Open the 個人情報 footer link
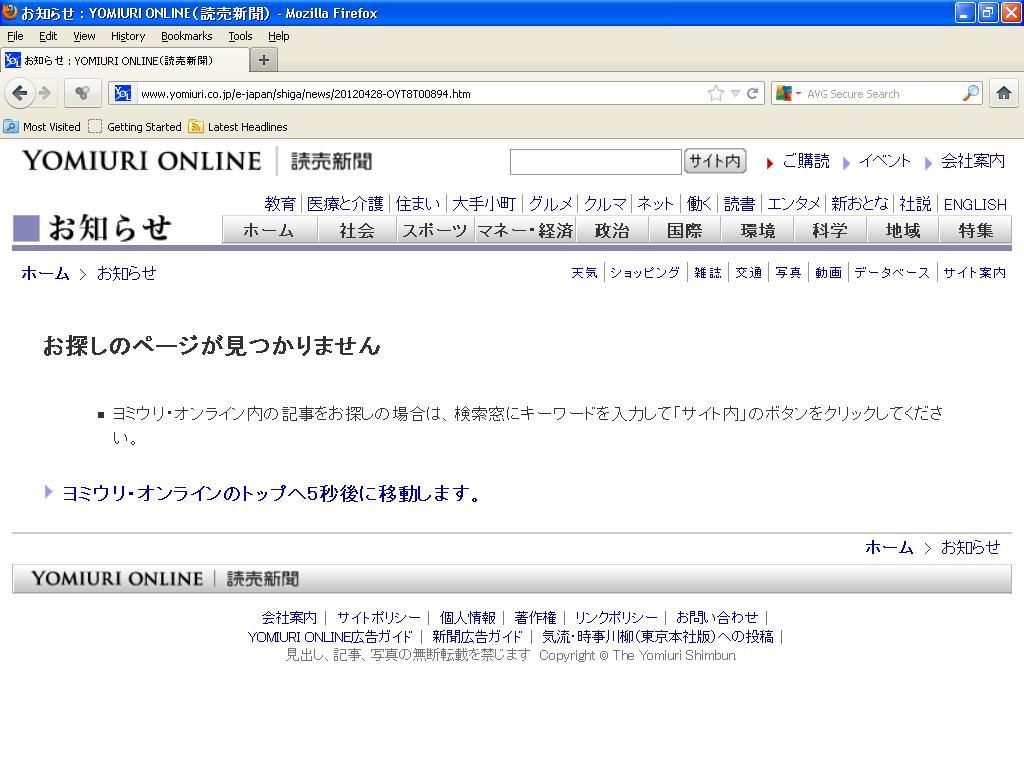The image size is (1024, 768). pos(468,617)
